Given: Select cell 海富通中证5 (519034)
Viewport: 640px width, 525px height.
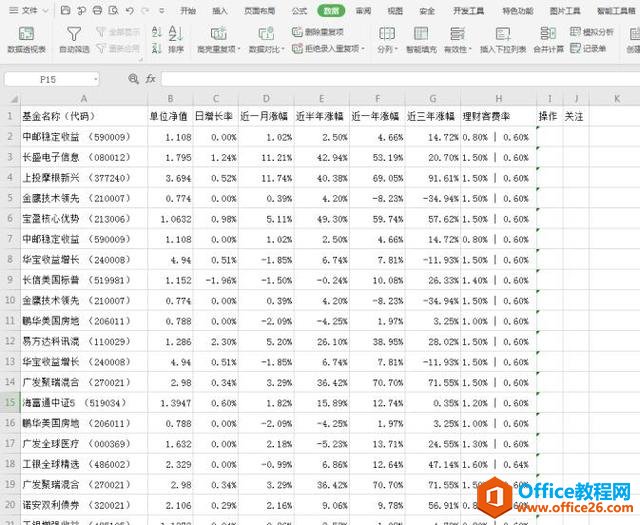Looking at the screenshot, I should 84,403.
